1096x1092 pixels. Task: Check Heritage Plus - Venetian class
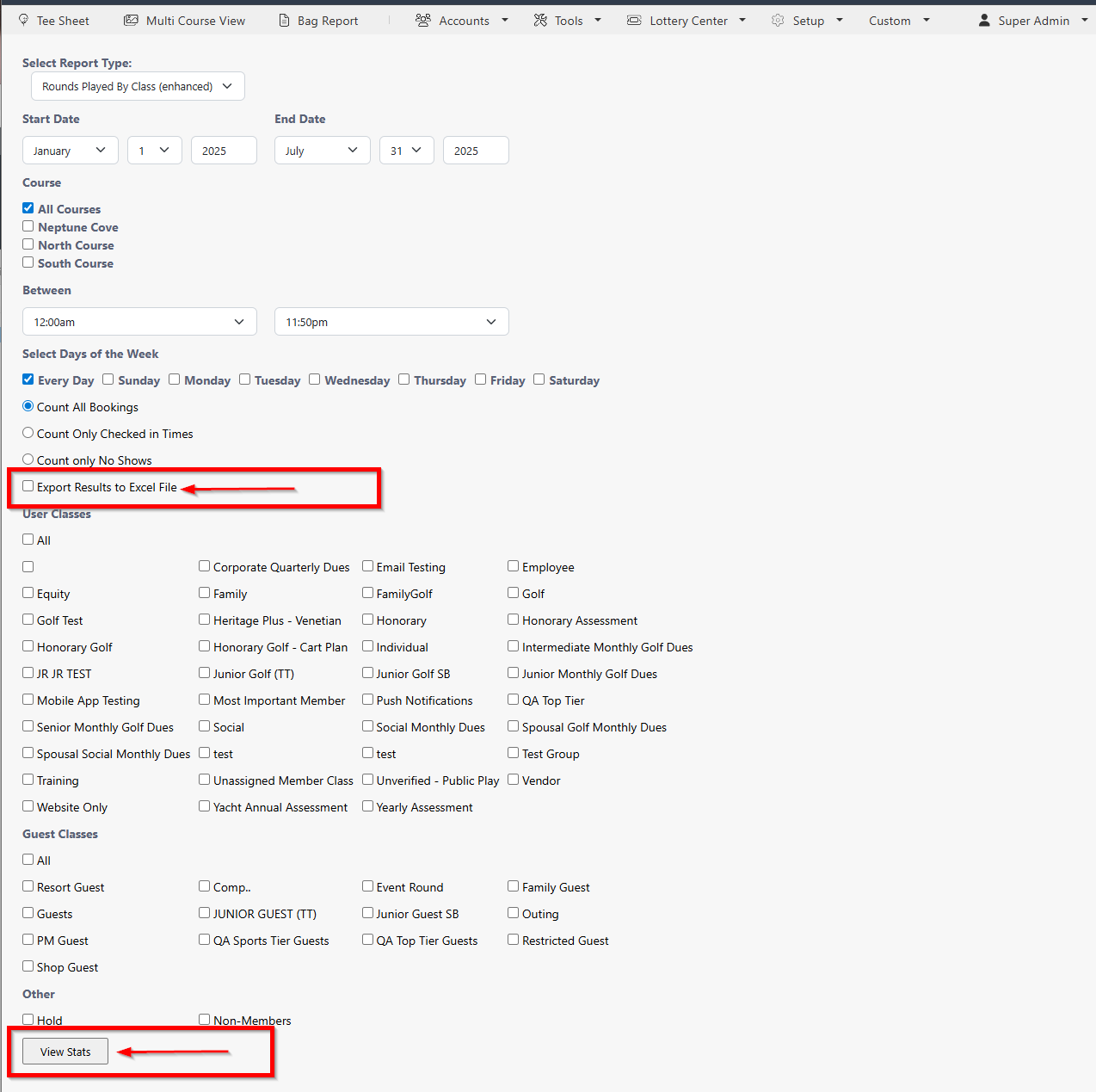click(205, 620)
